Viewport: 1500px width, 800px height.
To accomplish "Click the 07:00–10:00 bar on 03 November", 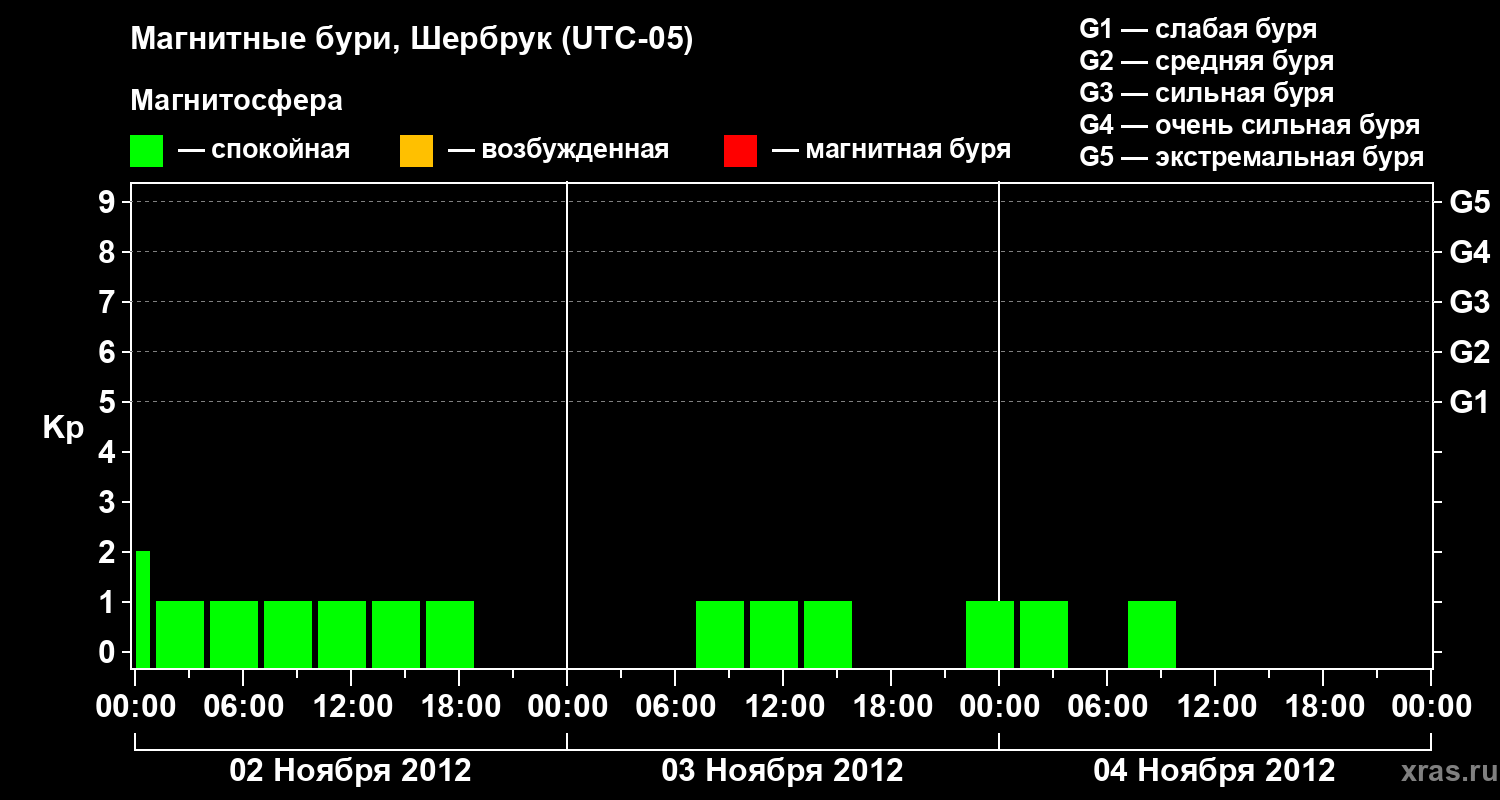I will 720,634.
